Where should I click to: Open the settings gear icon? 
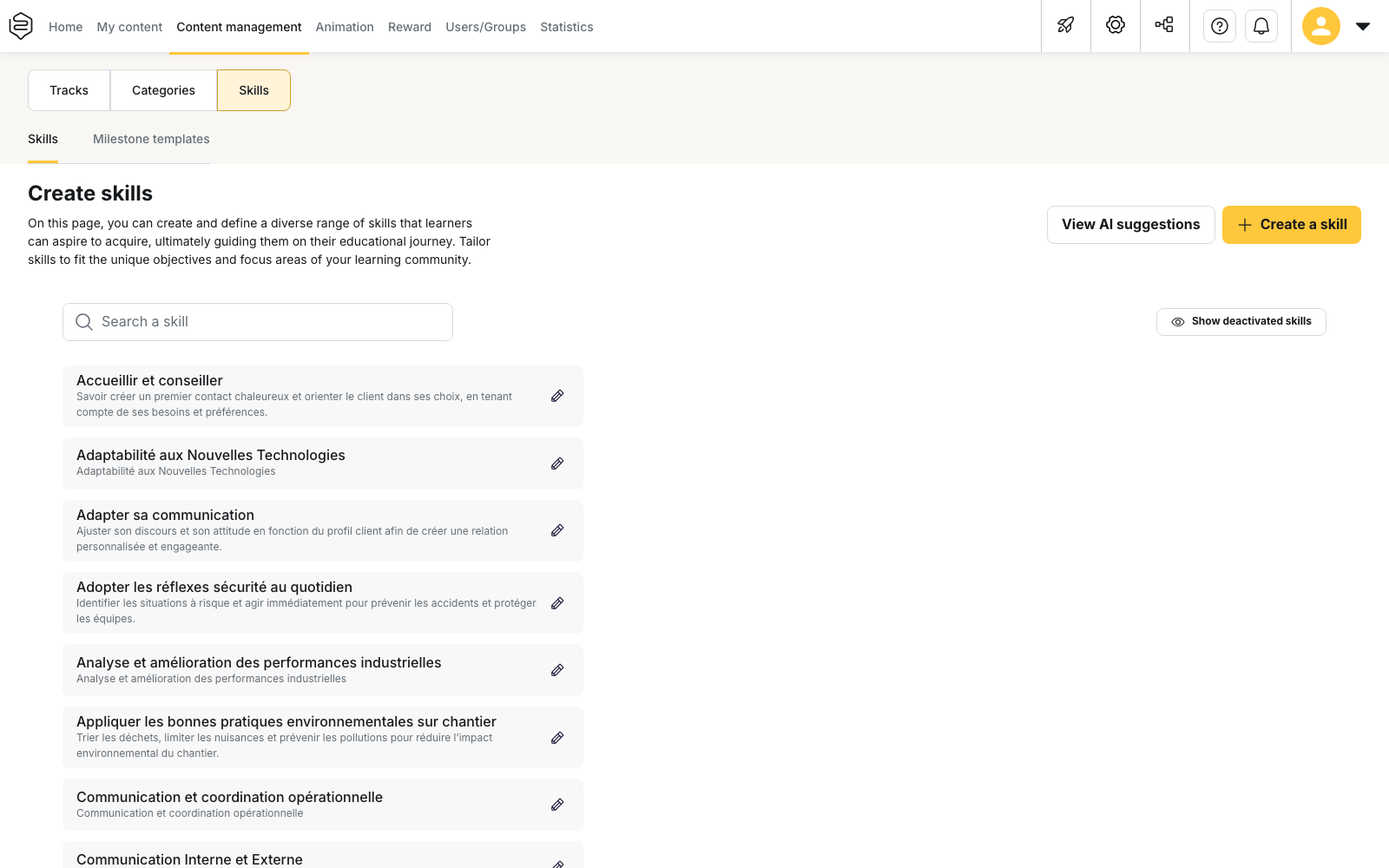(x=1116, y=26)
